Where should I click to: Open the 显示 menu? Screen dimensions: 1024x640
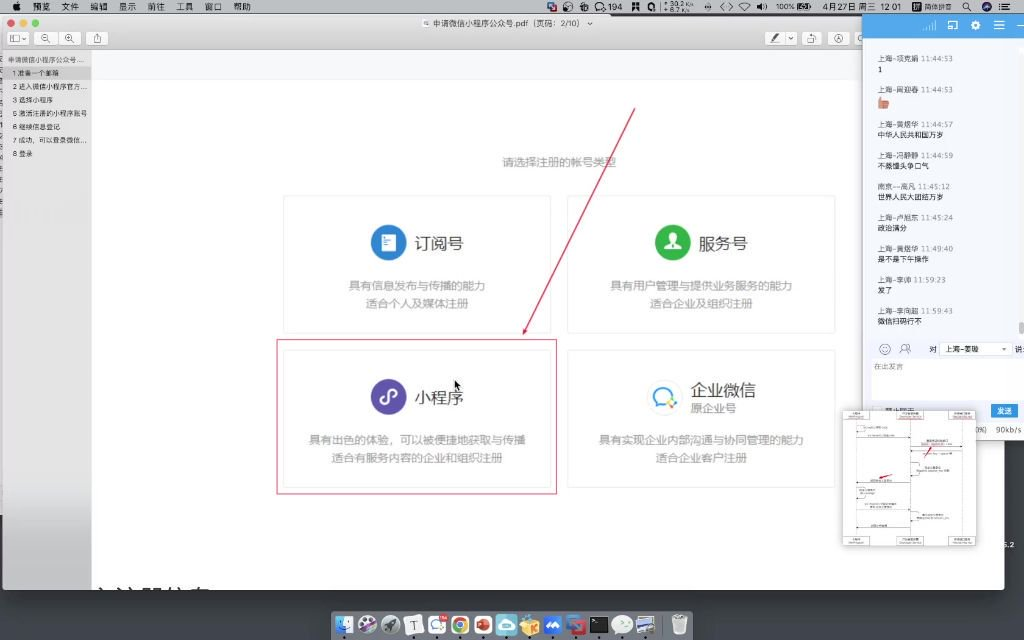coord(127,7)
